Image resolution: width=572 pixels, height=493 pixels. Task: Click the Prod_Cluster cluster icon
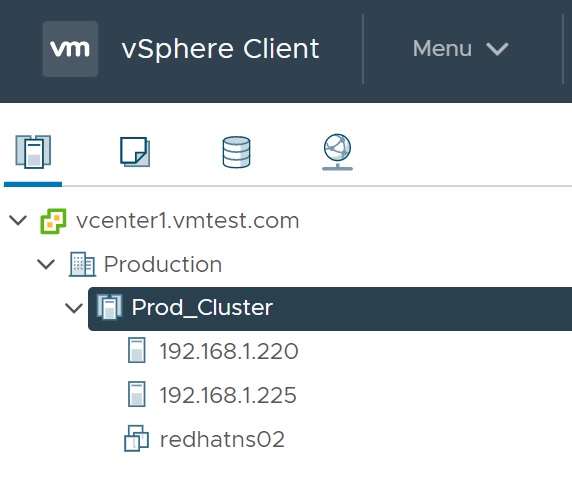tap(109, 307)
